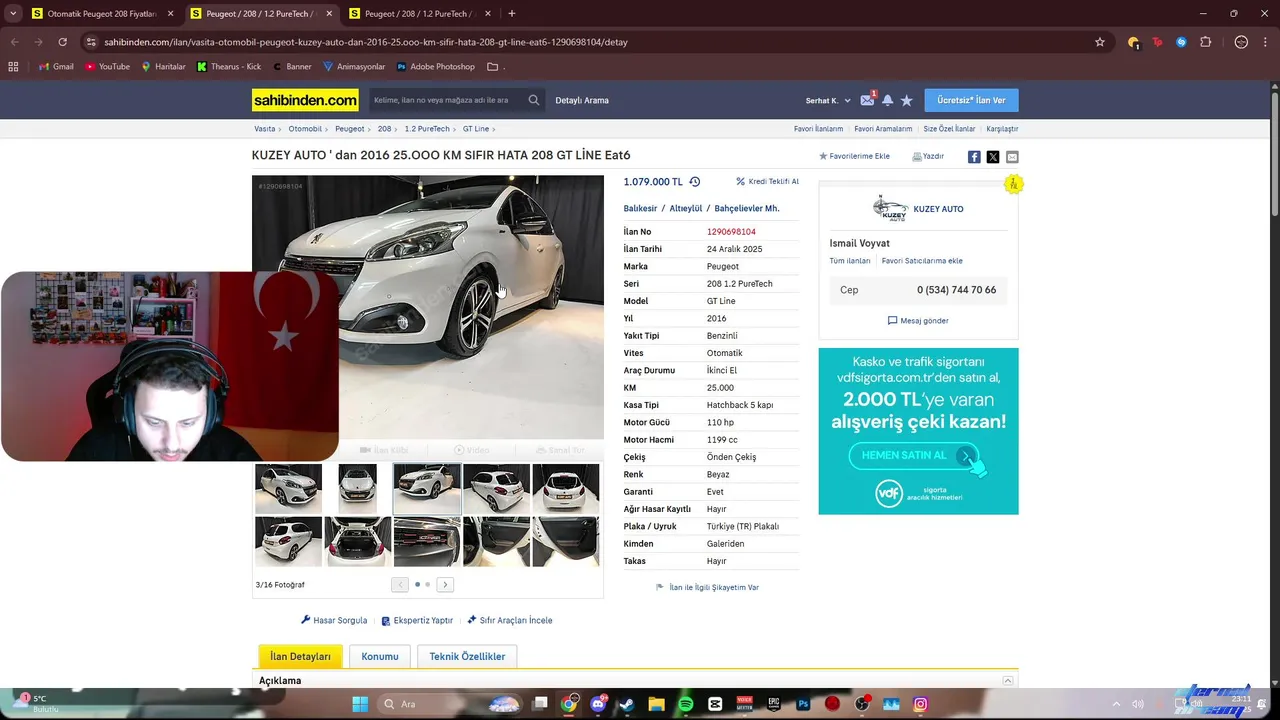The height and width of the screenshot is (720, 1280).
Task: Open File Explorer from the taskbar
Action: coord(656,704)
